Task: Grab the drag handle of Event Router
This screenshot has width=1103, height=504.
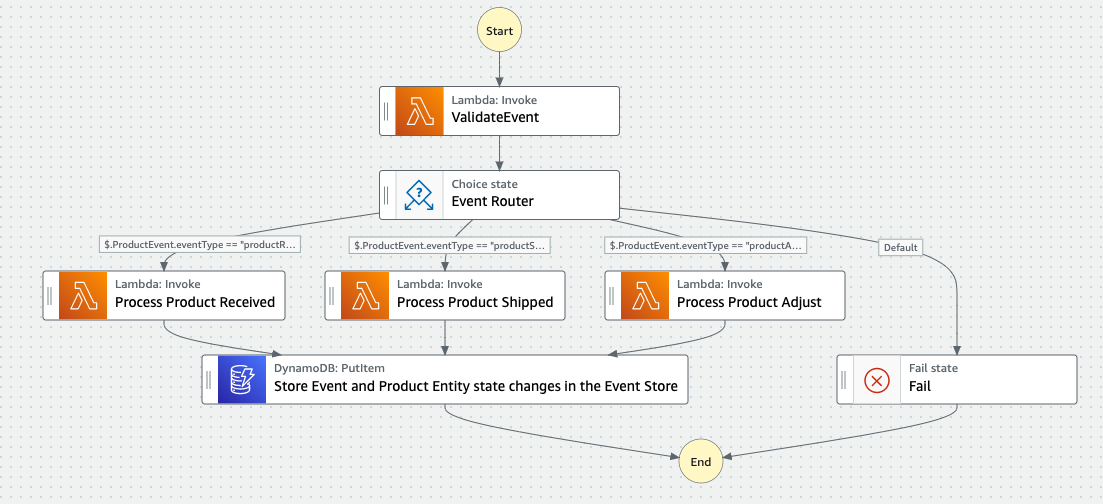Action: 387,194
